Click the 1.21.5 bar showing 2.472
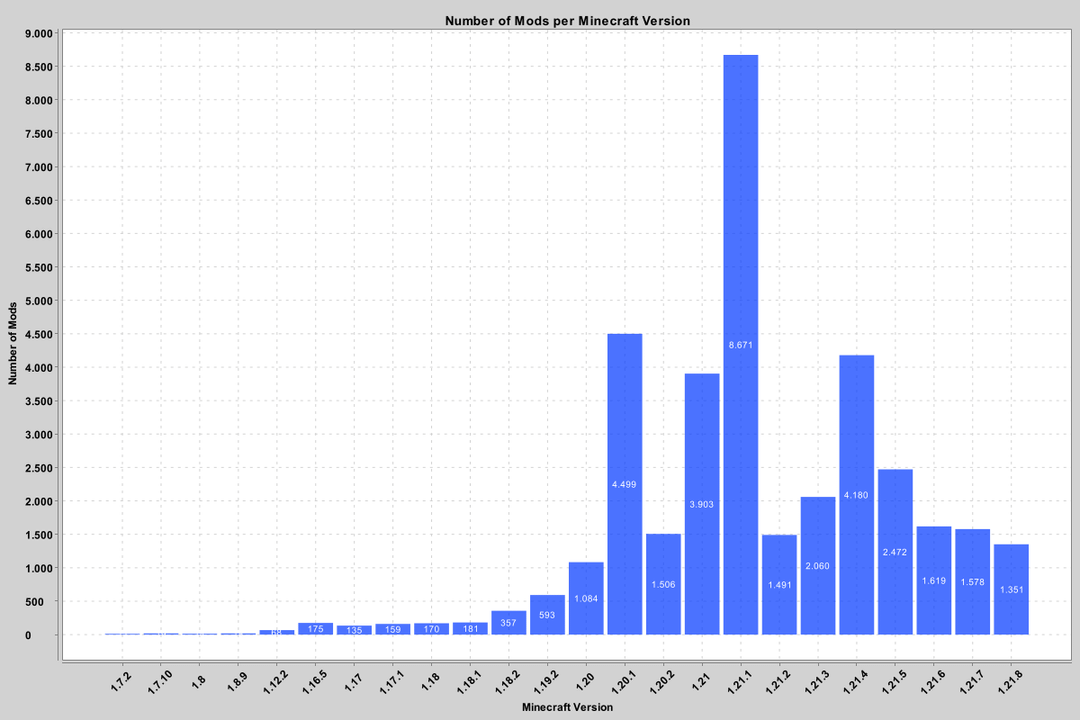The image size is (1080, 720). click(895, 552)
